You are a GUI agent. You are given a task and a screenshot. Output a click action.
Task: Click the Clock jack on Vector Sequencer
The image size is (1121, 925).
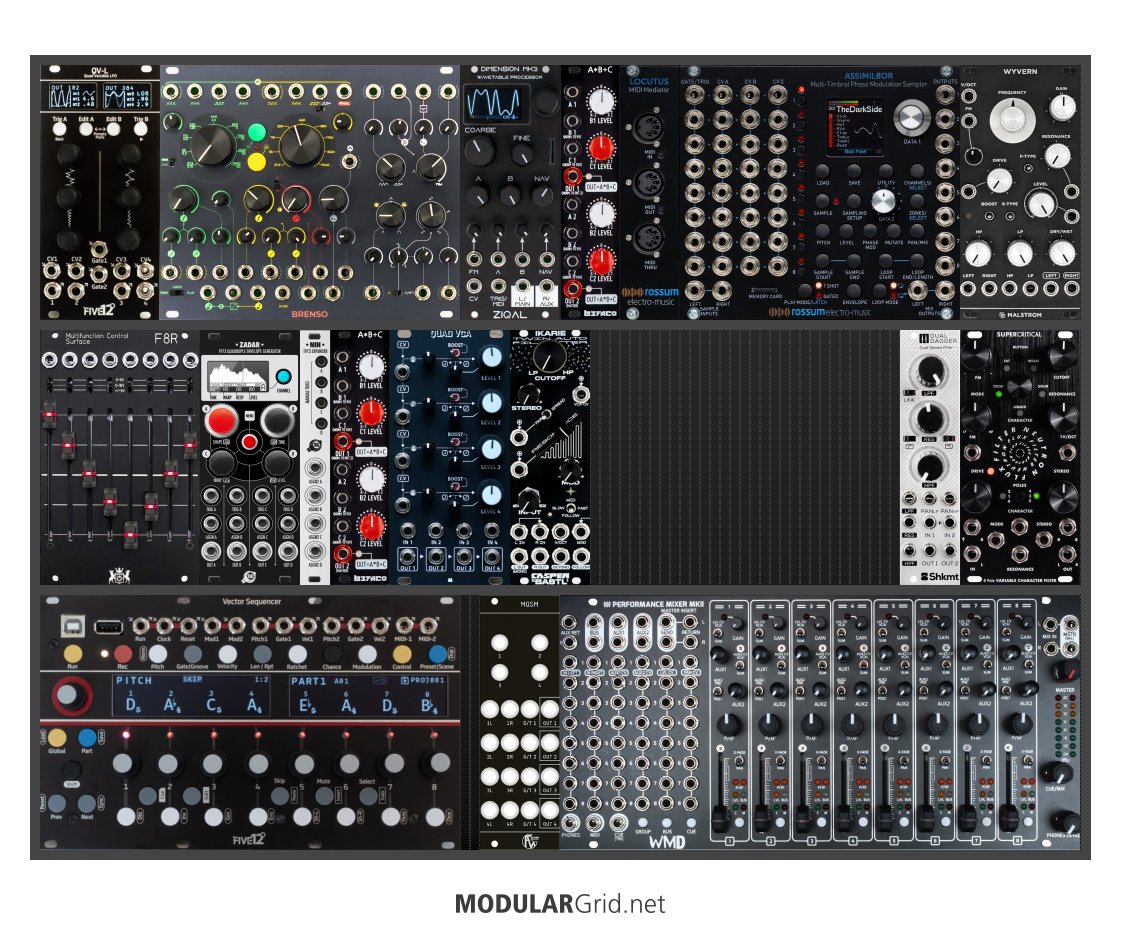[x=164, y=625]
